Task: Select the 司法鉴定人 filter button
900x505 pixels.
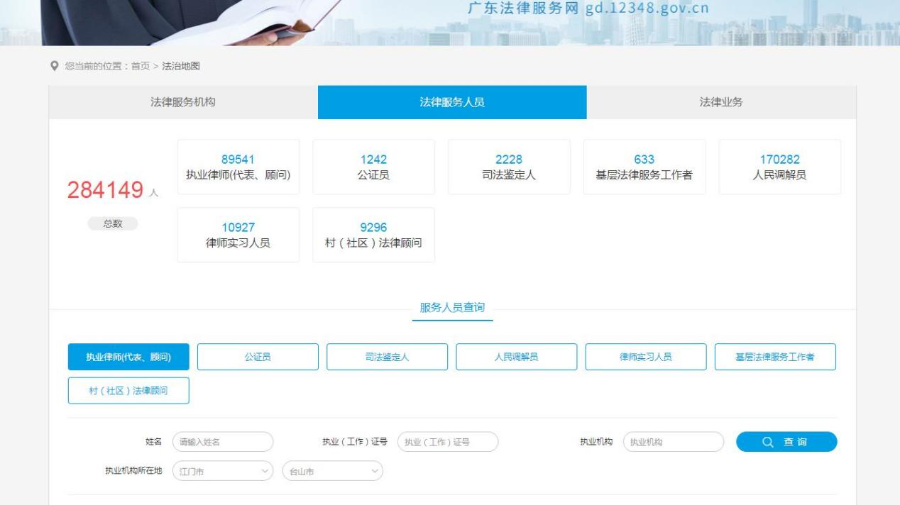Action: click(387, 357)
